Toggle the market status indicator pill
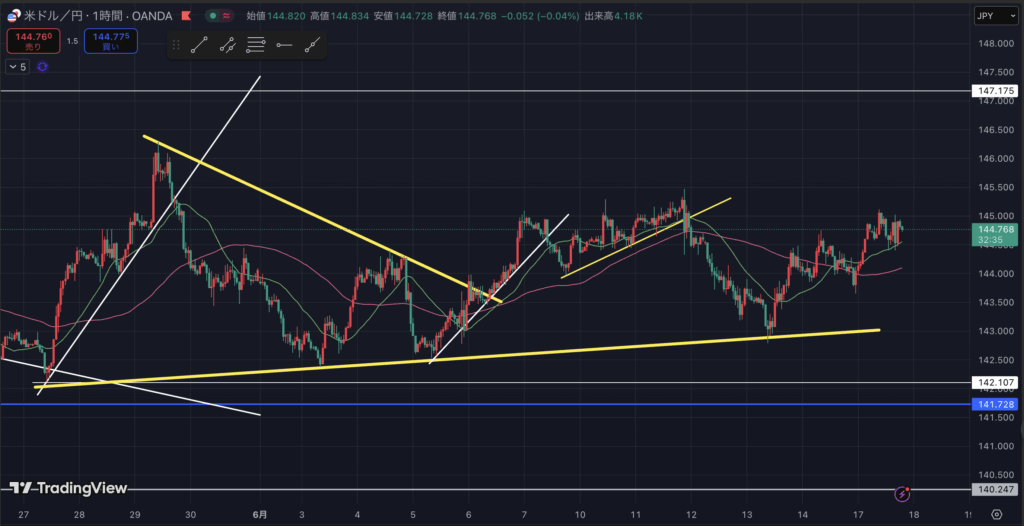The width and height of the screenshot is (1024, 526). pos(221,15)
